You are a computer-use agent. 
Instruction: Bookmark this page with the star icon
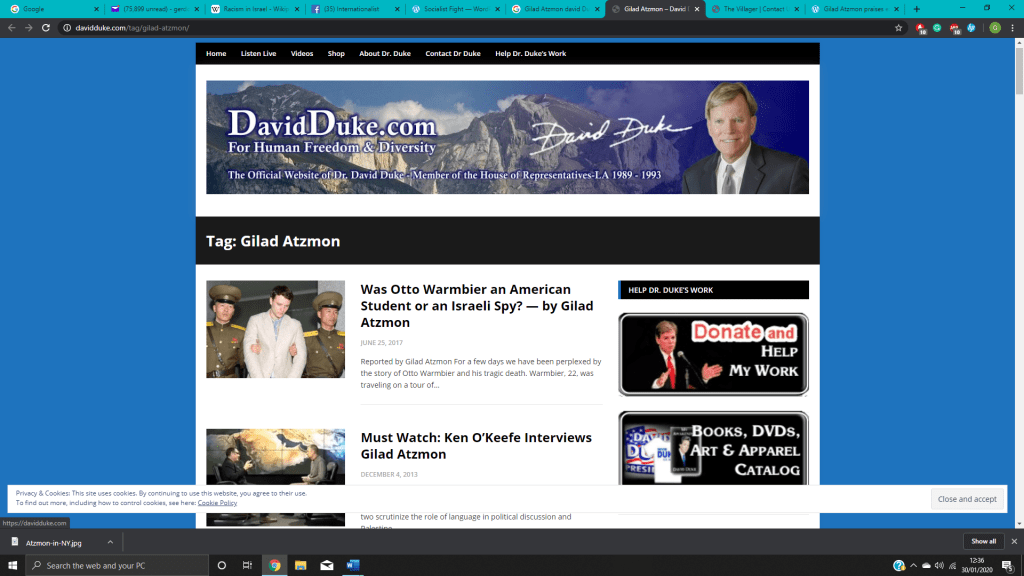coord(899,28)
